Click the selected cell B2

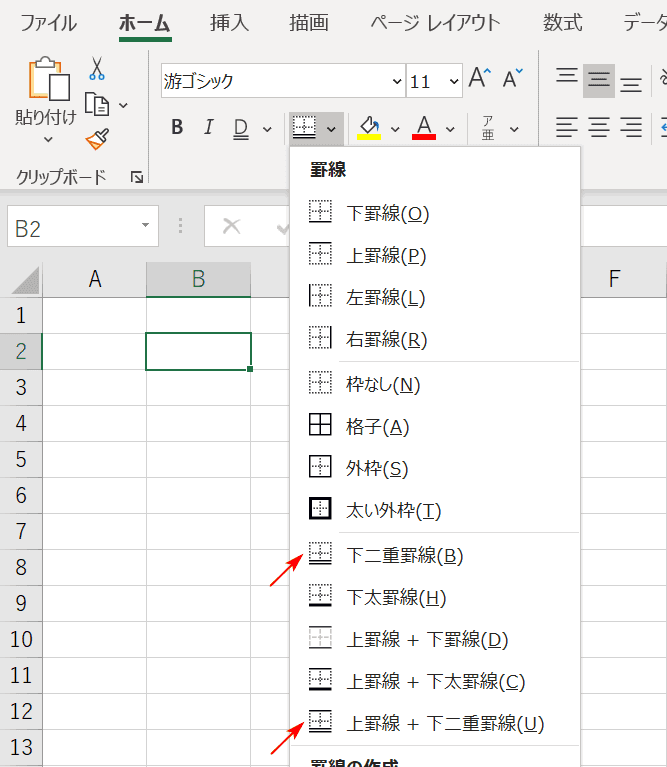199,351
